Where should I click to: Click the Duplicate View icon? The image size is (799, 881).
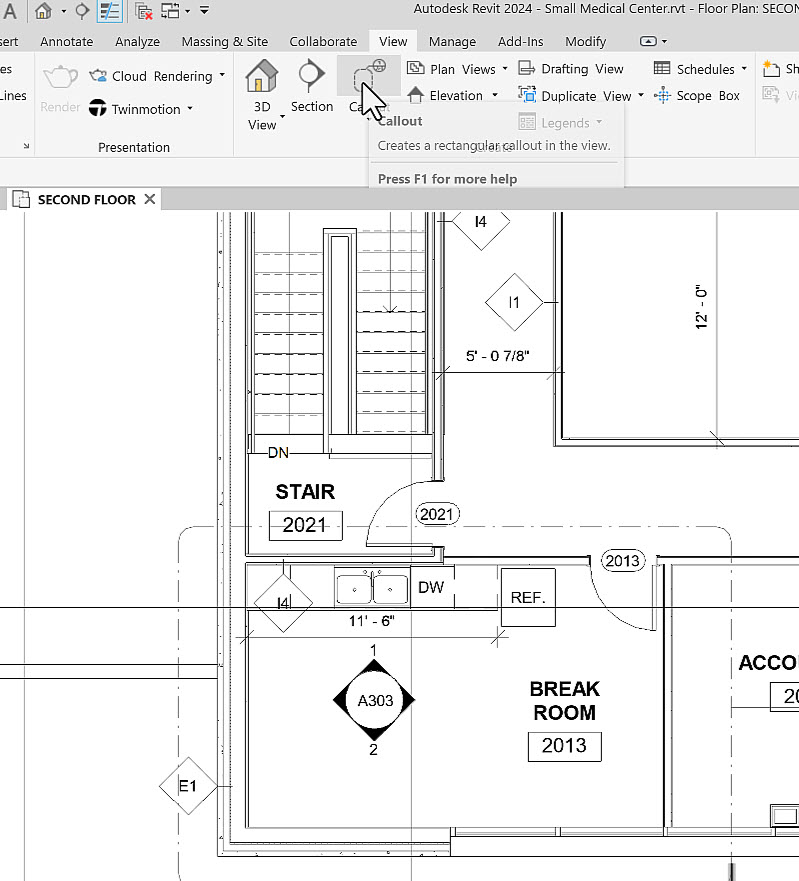(x=526, y=95)
